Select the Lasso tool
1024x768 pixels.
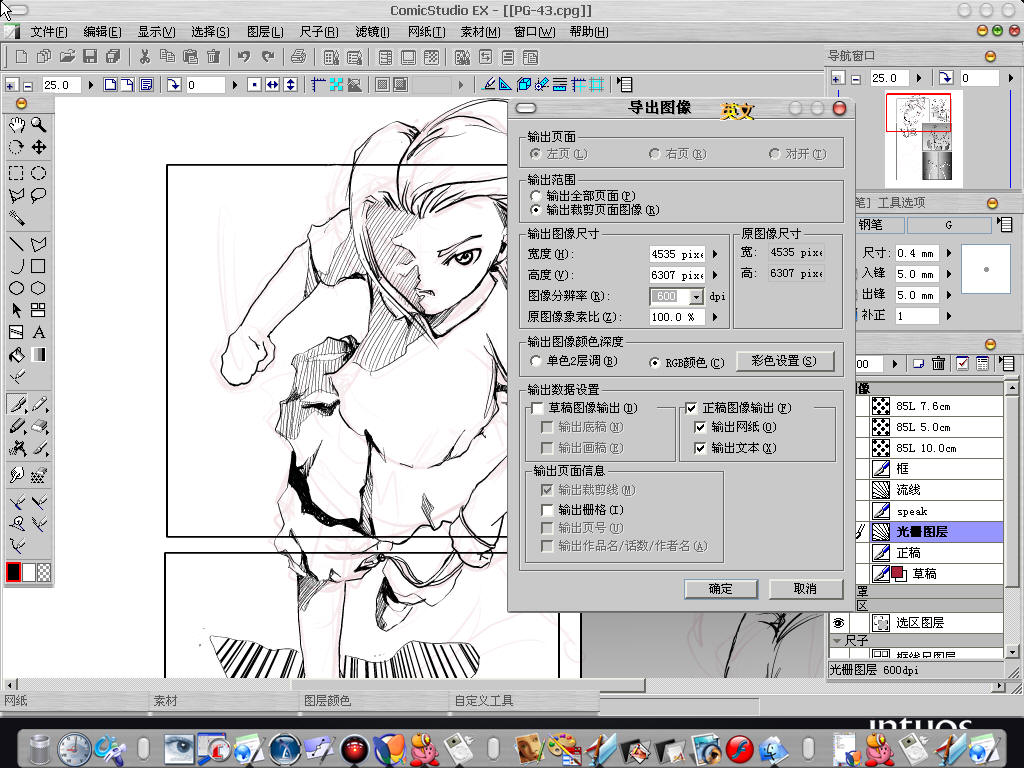coord(39,195)
